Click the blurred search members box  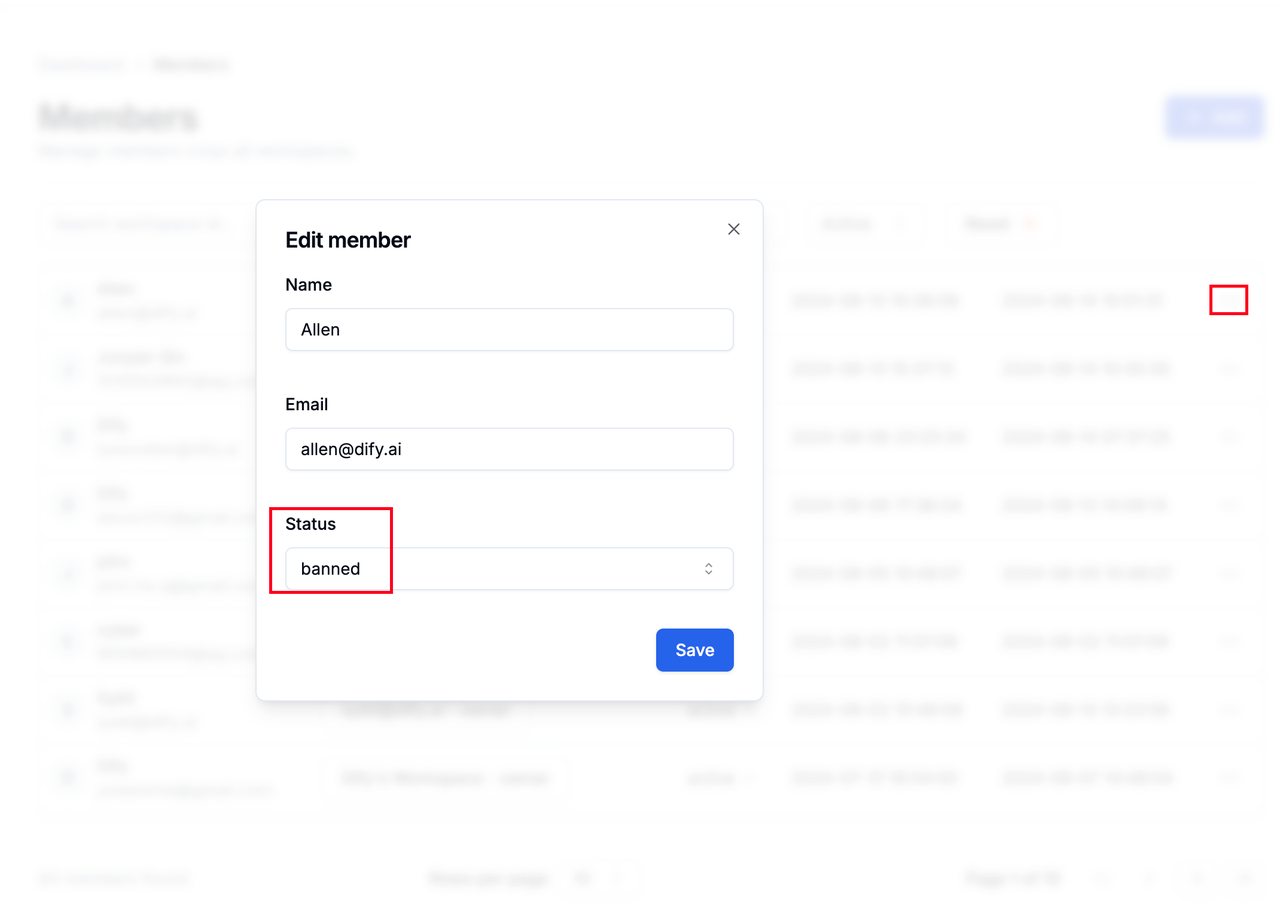point(147,224)
